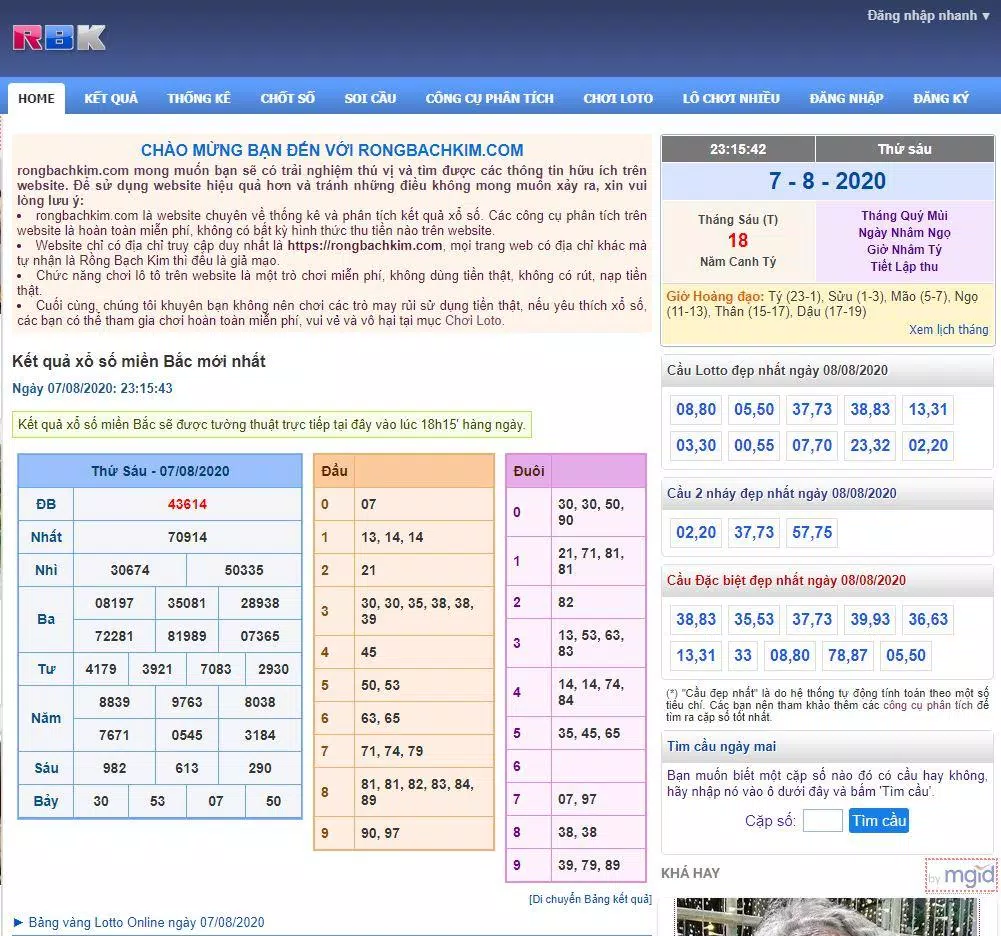The width and height of the screenshot is (1001, 936).
Task: Select Cầu Lotto pair 37,73
Action: (x=812, y=409)
